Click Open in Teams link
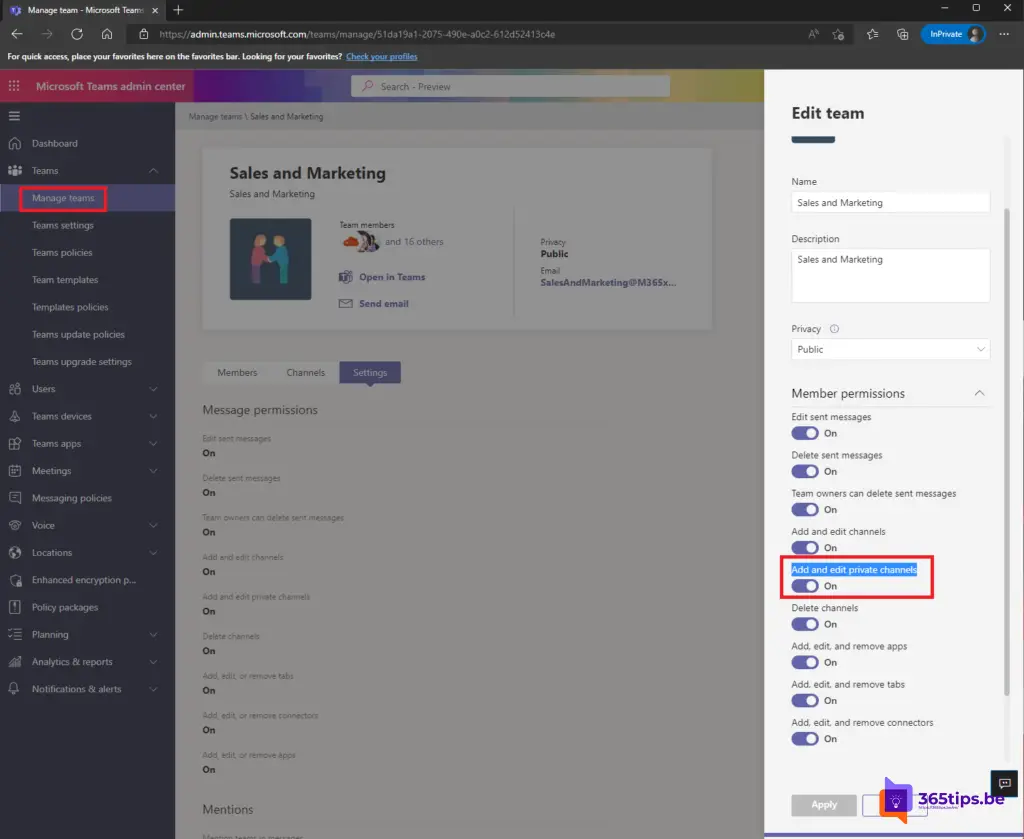The image size is (1024, 839). (392, 277)
